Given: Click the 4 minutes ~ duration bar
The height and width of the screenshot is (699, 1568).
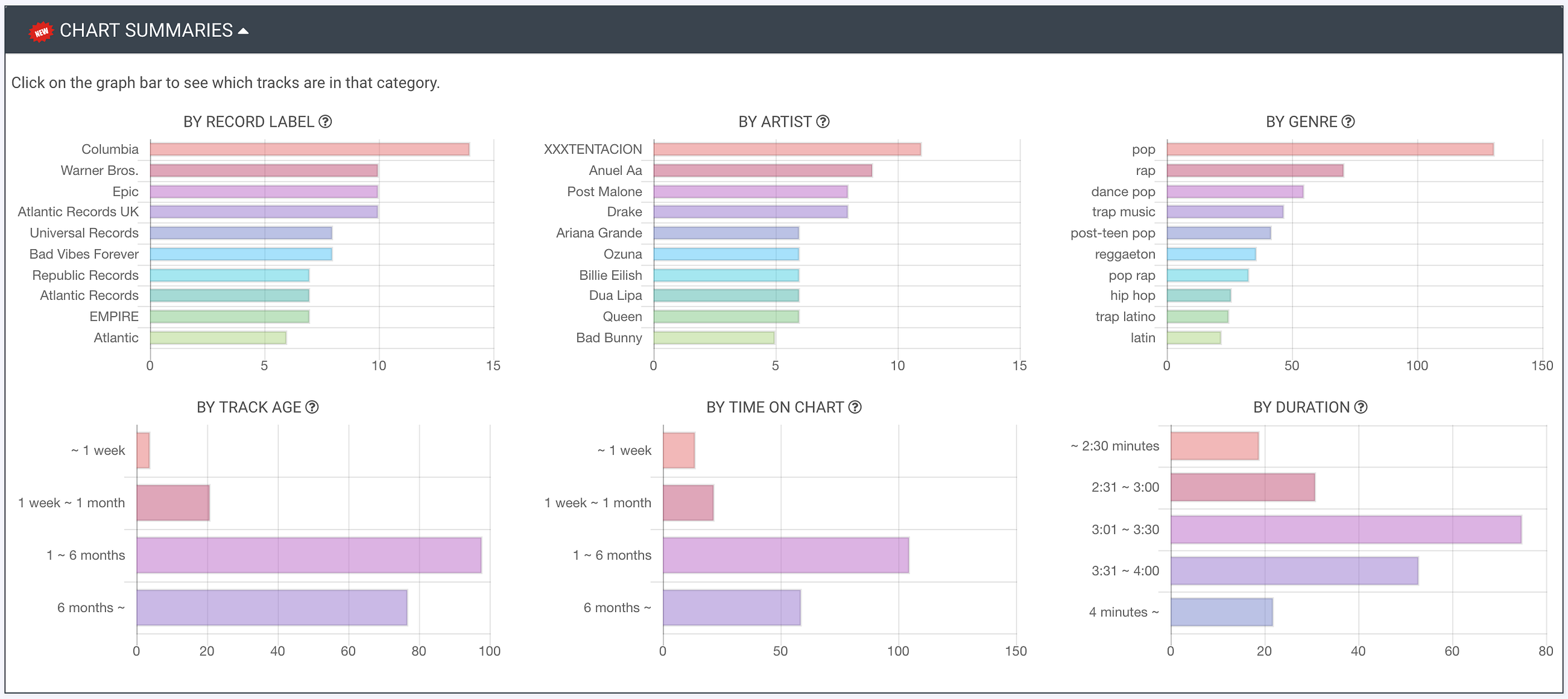Looking at the screenshot, I should pos(1221,613).
